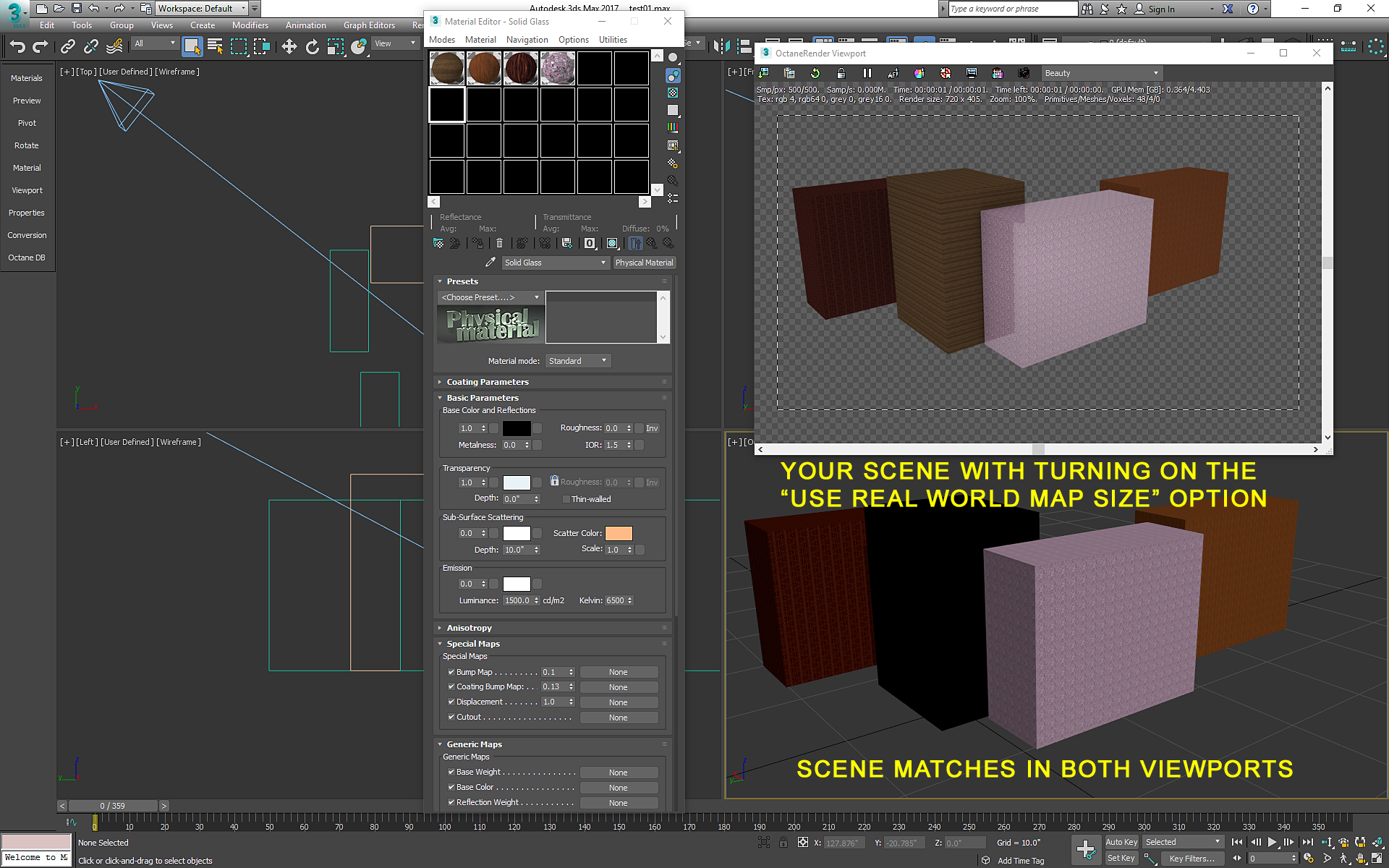Click the Select and Link chain icon
Image resolution: width=1389 pixels, height=868 pixels.
(x=67, y=46)
